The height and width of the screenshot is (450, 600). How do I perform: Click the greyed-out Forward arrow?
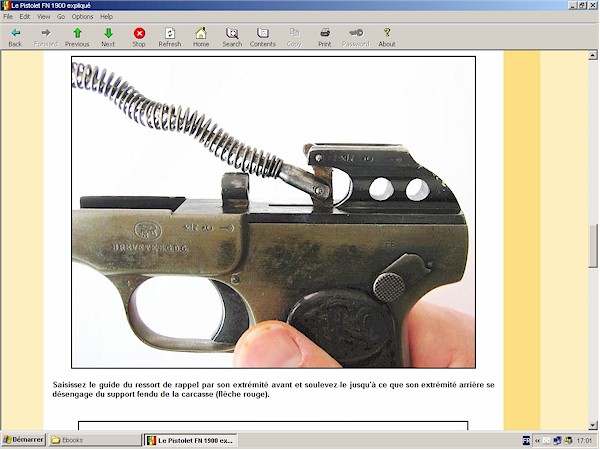pyautogui.click(x=46, y=37)
